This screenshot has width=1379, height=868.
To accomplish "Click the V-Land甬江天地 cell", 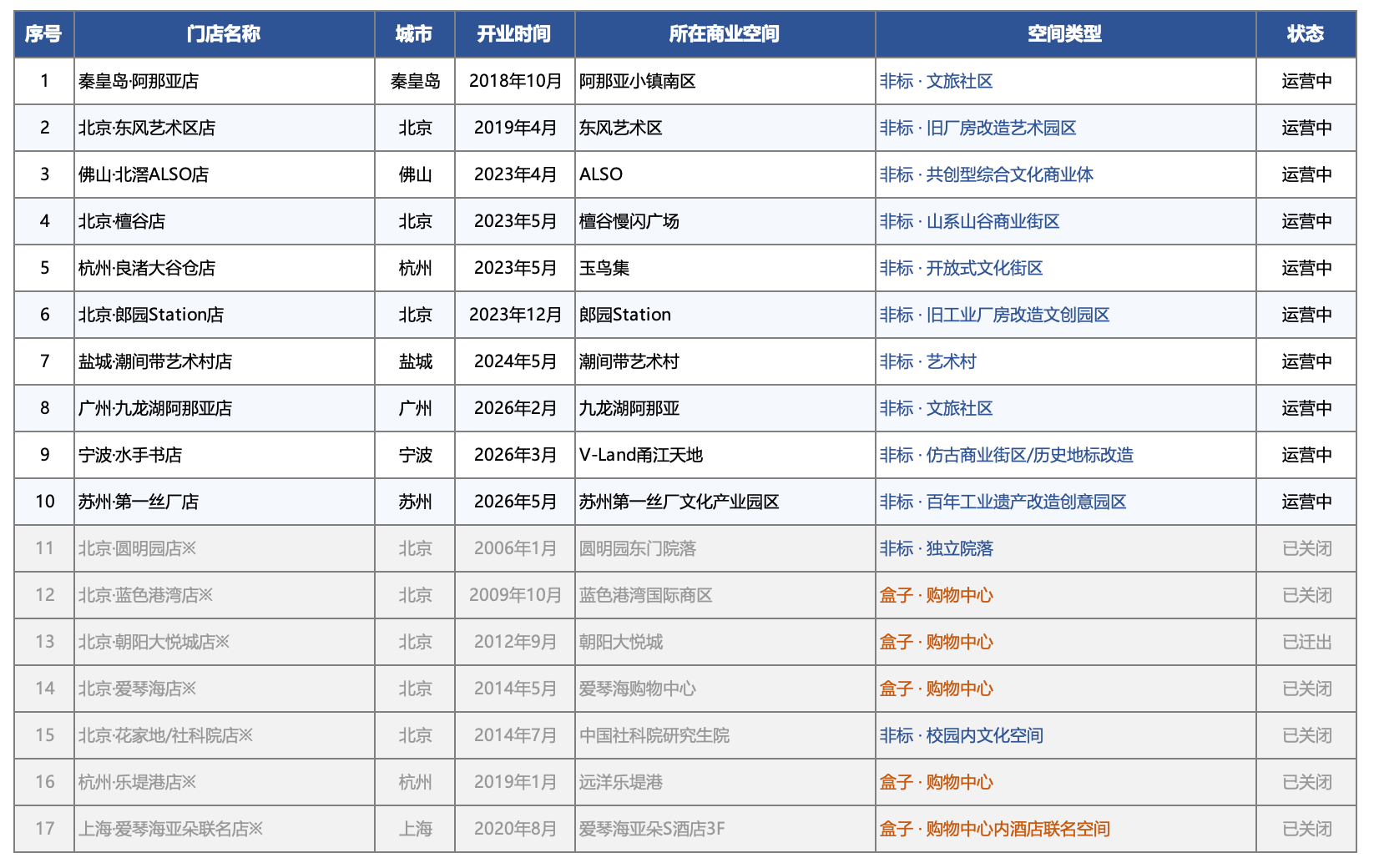I will (725, 455).
